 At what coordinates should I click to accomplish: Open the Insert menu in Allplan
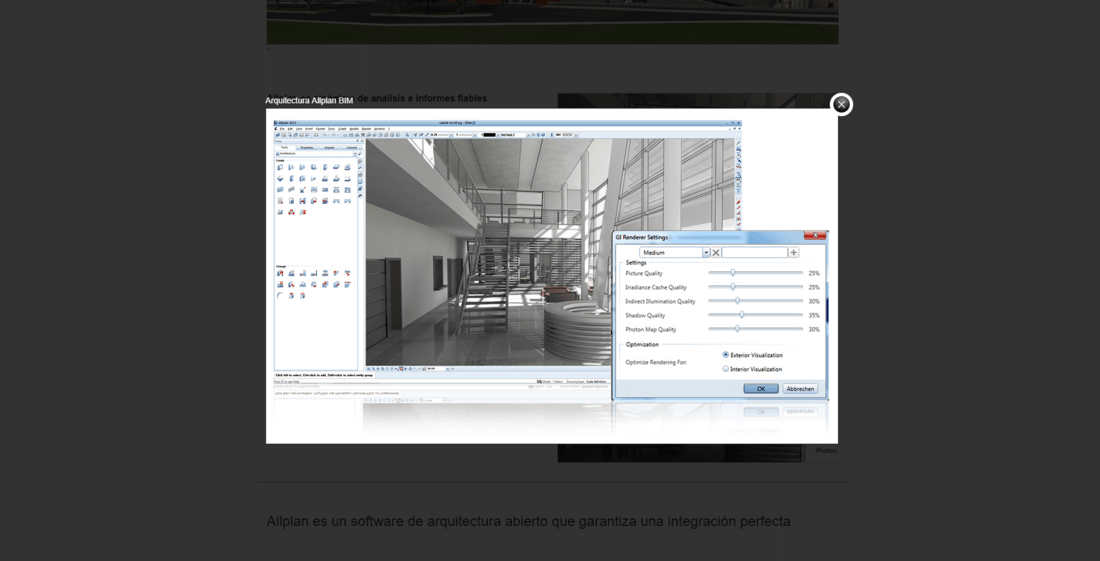pos(309,129)
